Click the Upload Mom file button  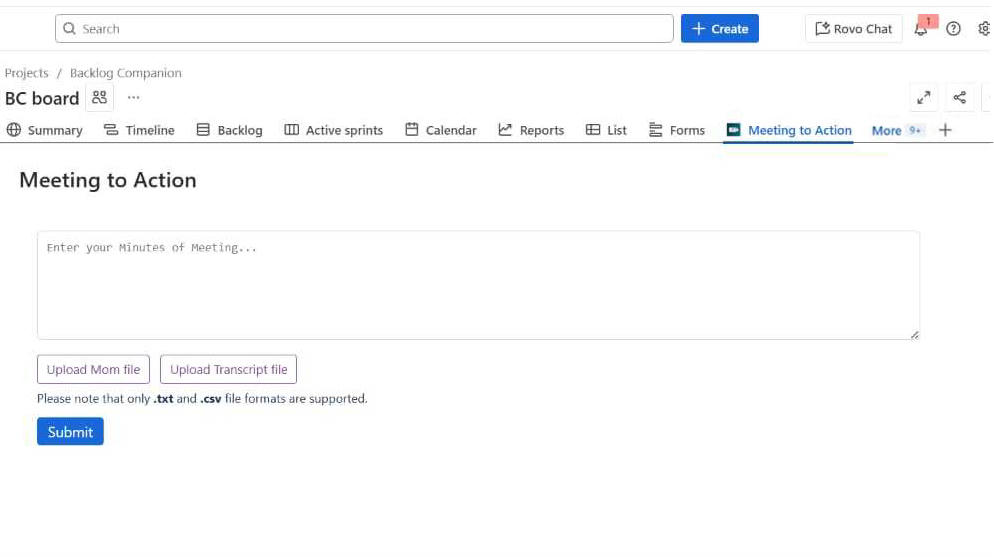coord(93,370)
